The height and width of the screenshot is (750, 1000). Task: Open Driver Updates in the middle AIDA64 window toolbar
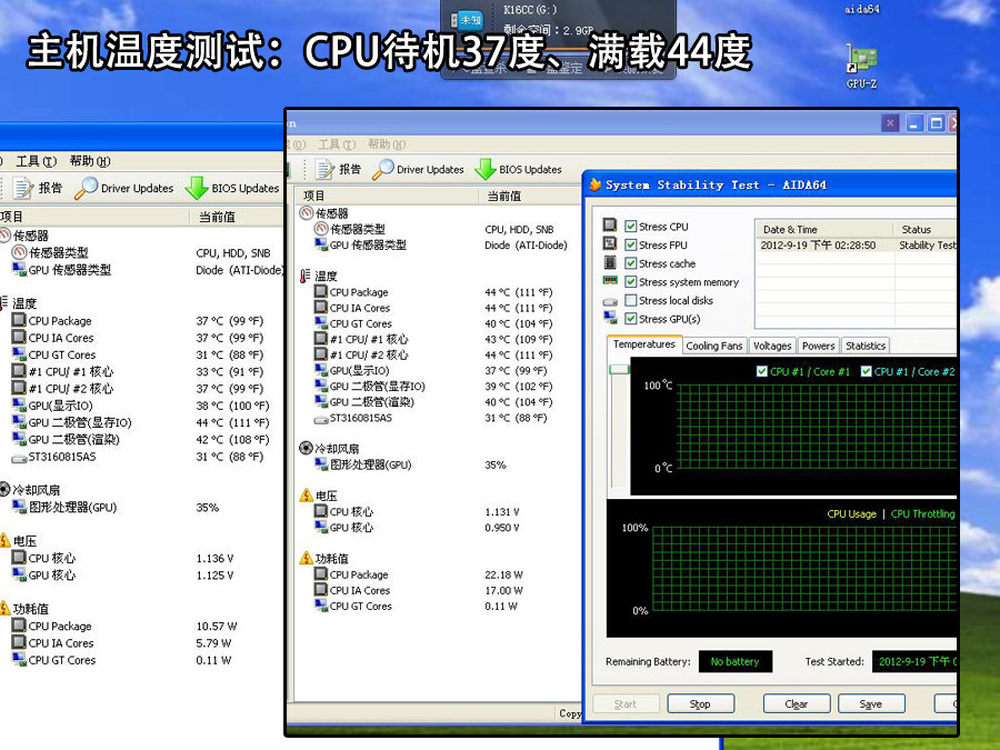[x=419, y=170]
